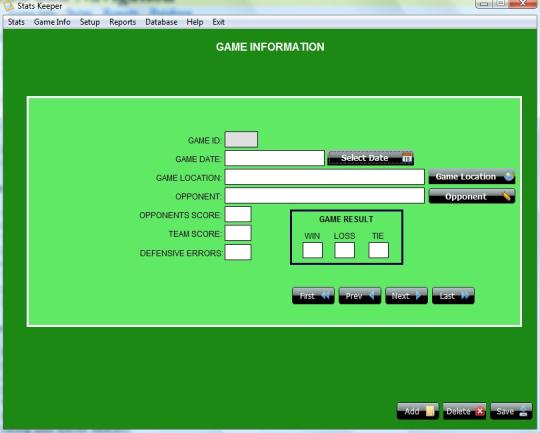Open the Reports menu

[123, 22]
